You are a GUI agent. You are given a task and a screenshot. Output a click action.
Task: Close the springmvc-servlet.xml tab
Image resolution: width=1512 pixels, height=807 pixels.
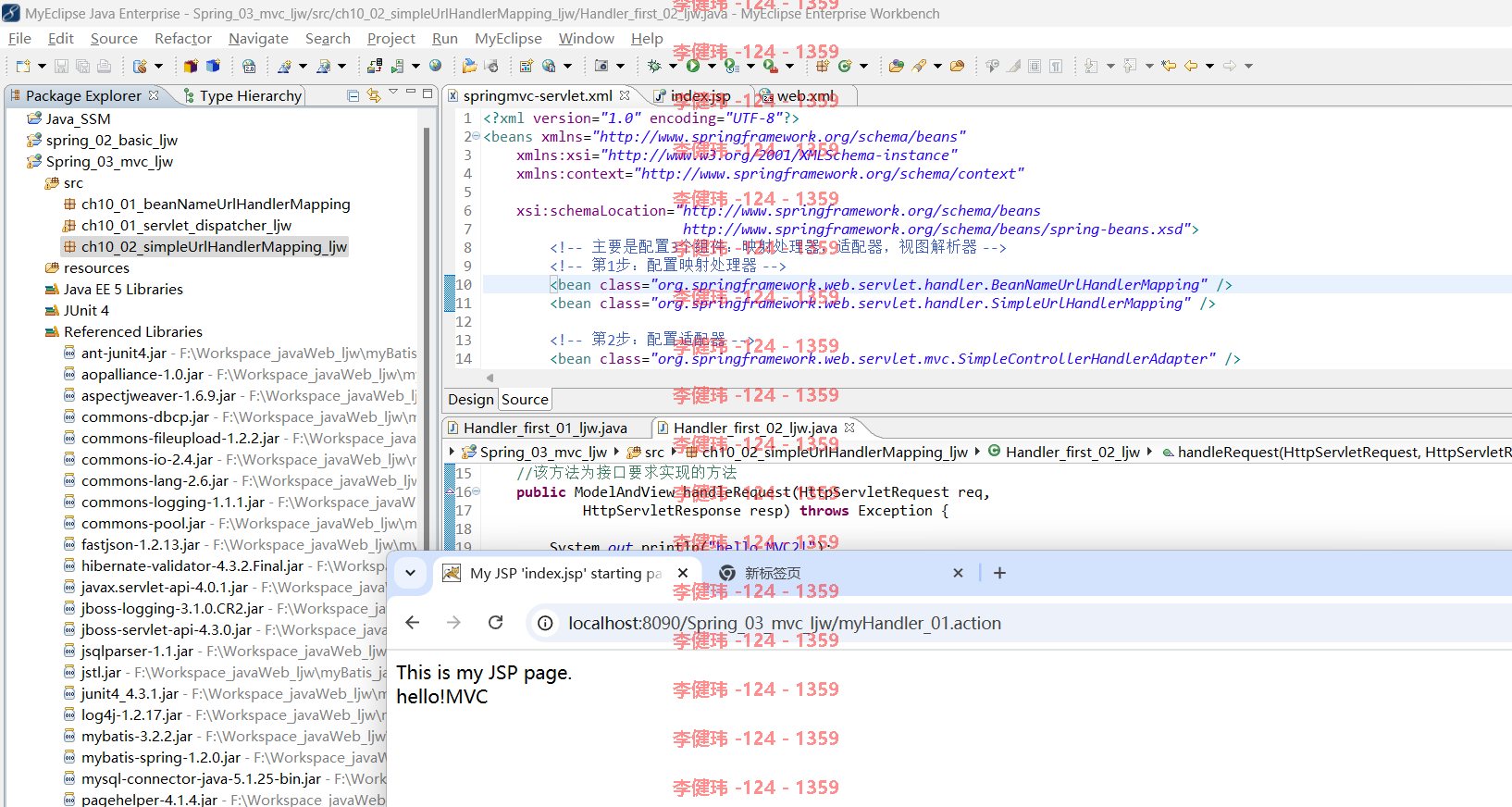(x=625, y=94)
